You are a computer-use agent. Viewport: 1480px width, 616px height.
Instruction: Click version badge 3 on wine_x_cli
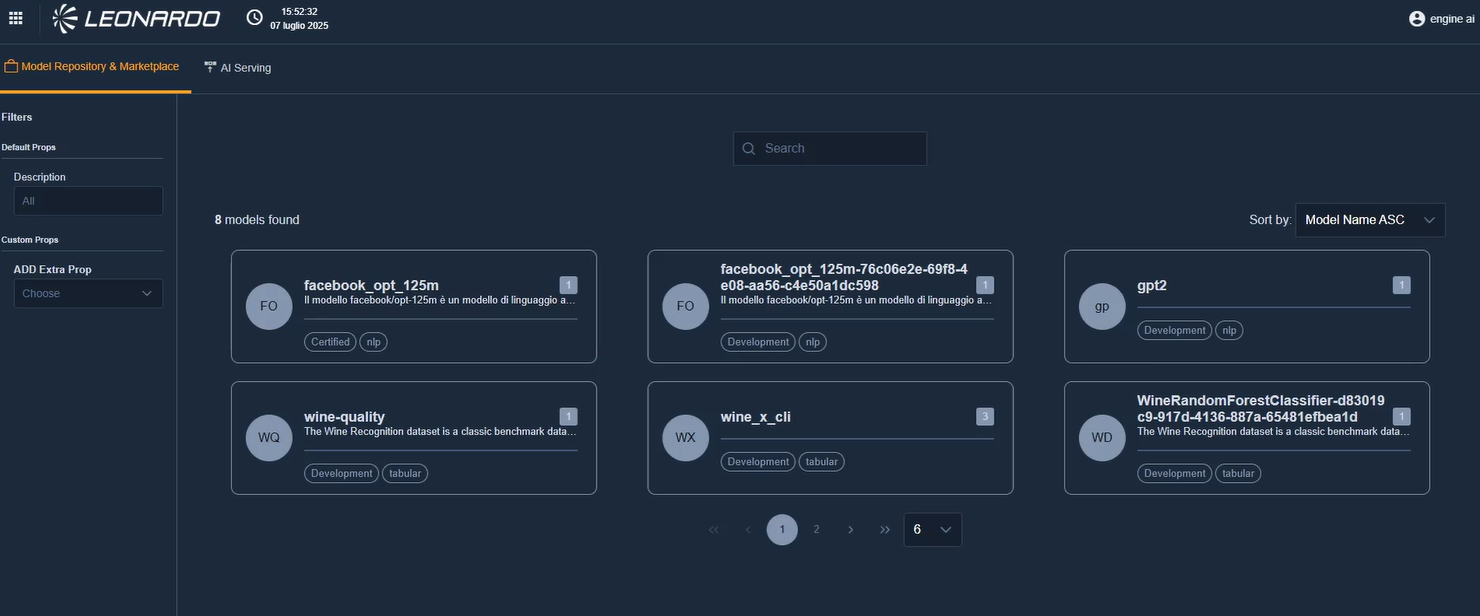[985, 416]
